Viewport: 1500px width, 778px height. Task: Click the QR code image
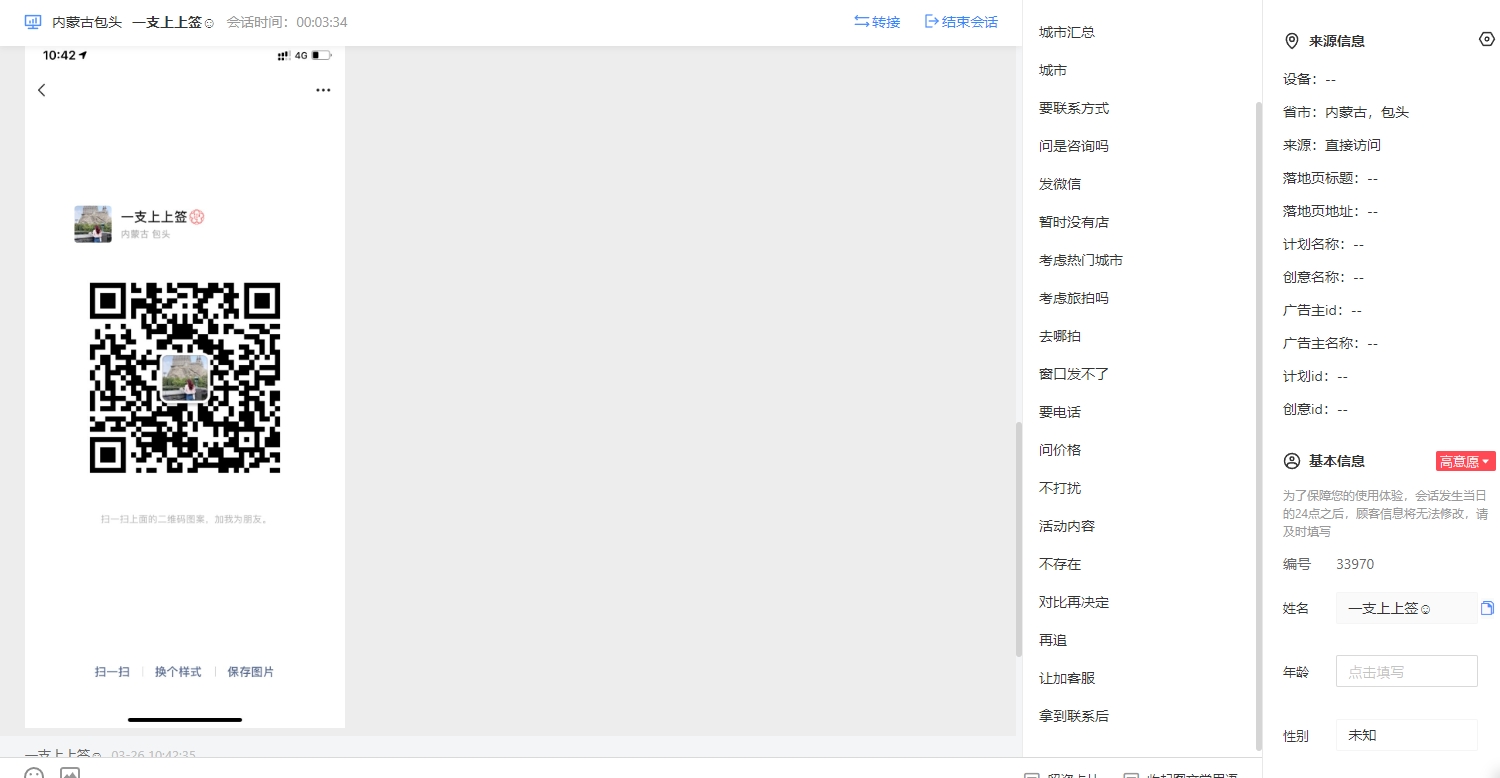[185, 378]
